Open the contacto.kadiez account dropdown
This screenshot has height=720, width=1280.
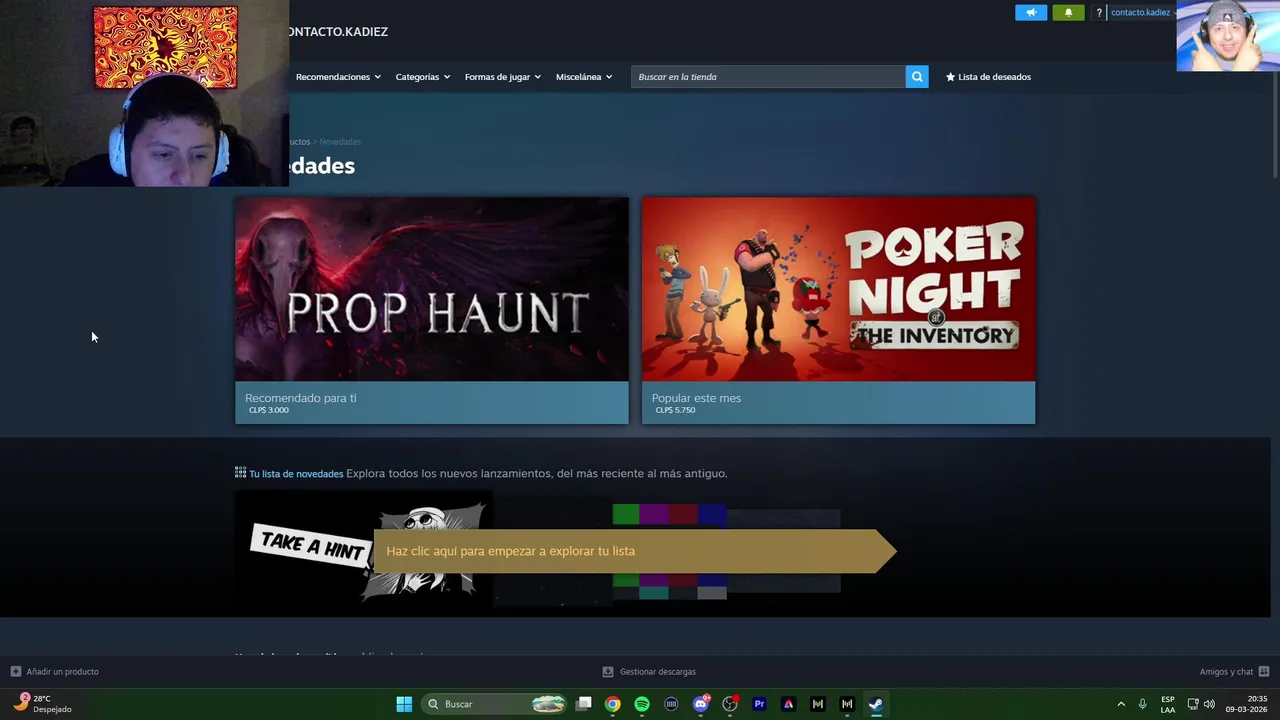pyautogui.click(x=1143, y=13)
